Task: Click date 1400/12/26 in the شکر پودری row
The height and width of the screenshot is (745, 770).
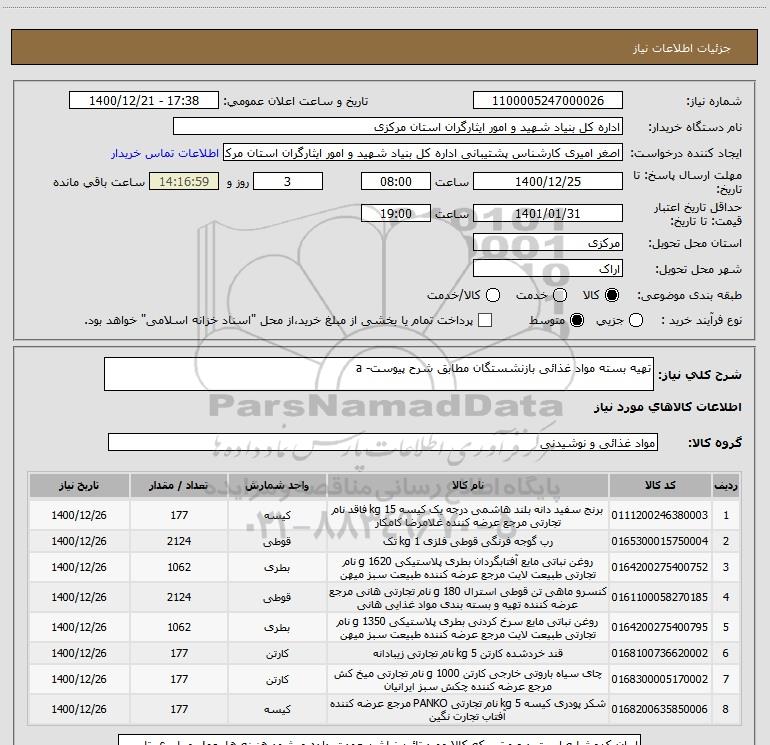Action: (79, 709)
